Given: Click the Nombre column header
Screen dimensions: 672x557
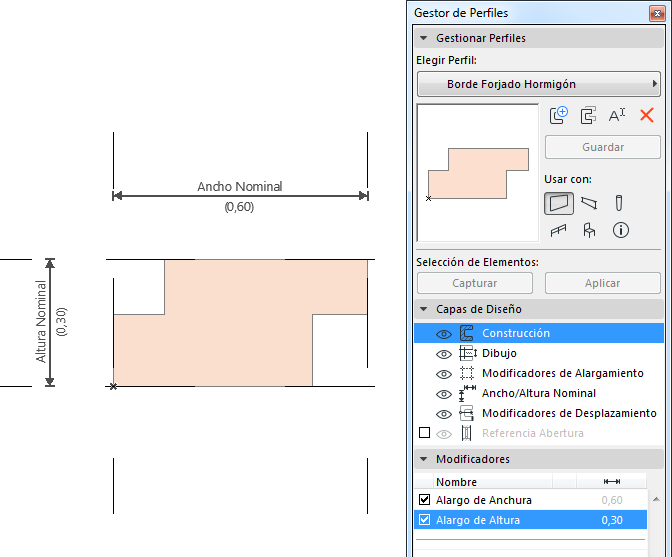Looking at the screenshot, I should tap(493, 482).
